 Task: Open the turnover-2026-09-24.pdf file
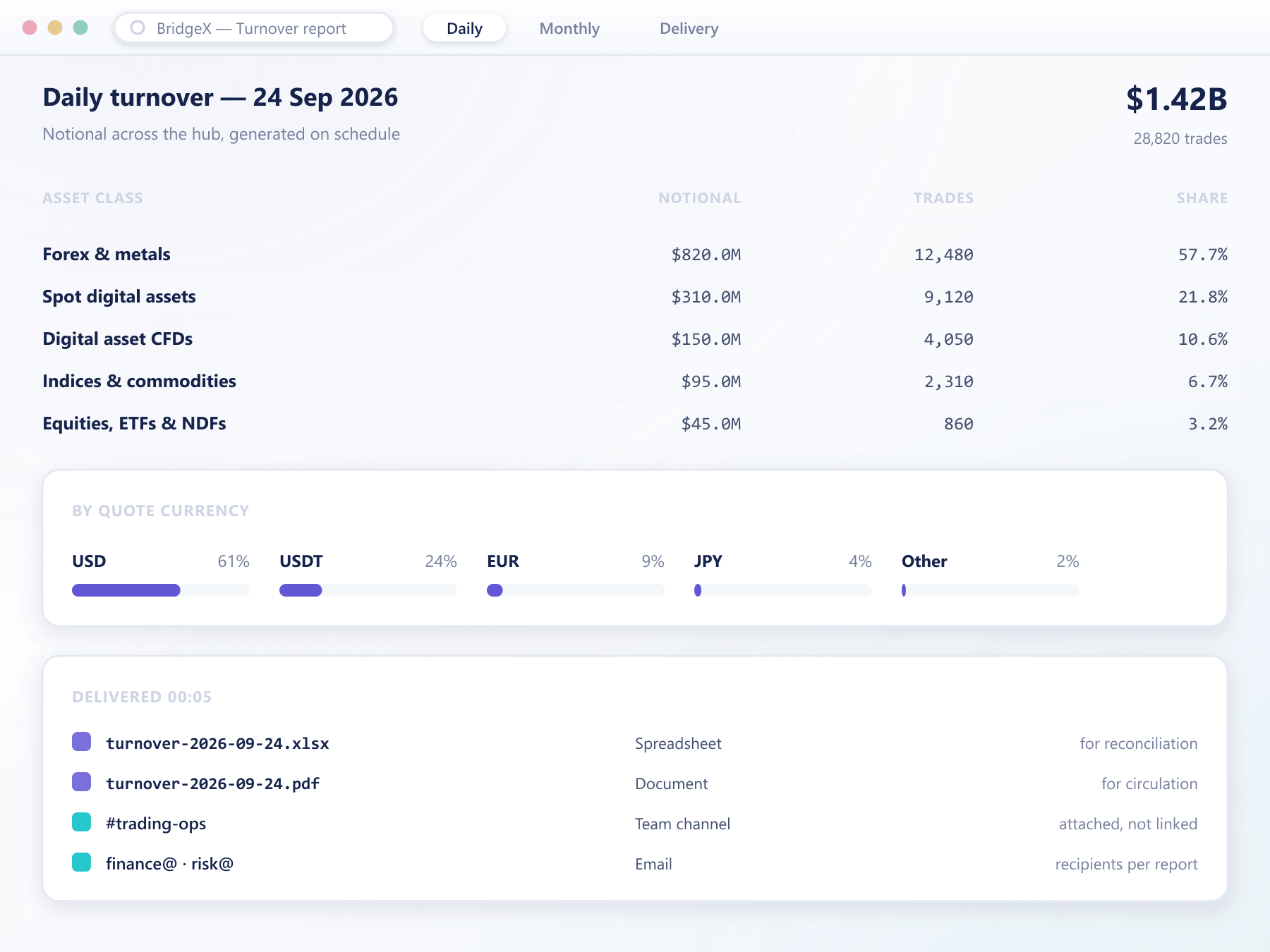(212, 783)
